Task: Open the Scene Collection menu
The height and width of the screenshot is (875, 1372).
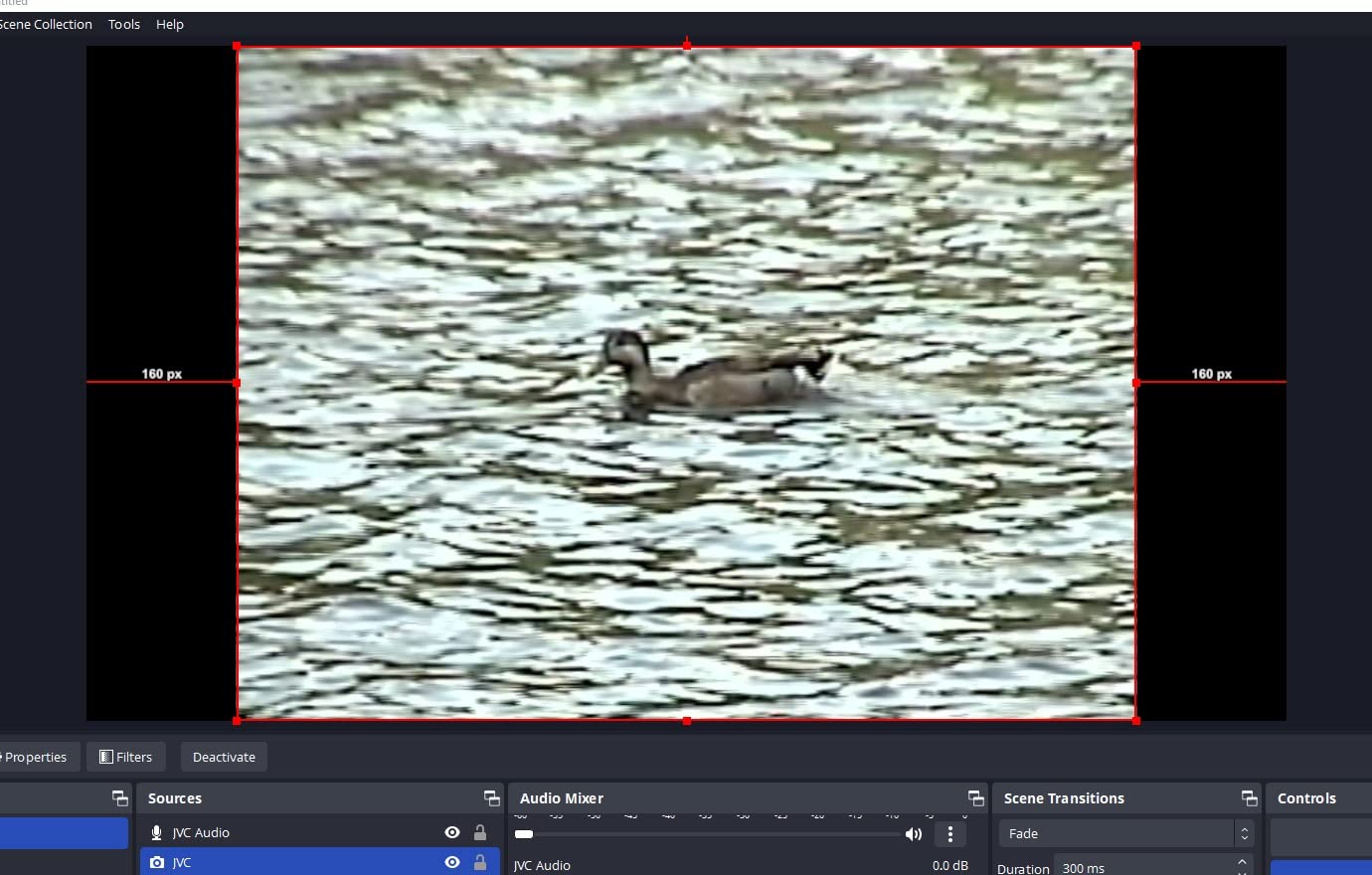Action: [x=46, y=24]
